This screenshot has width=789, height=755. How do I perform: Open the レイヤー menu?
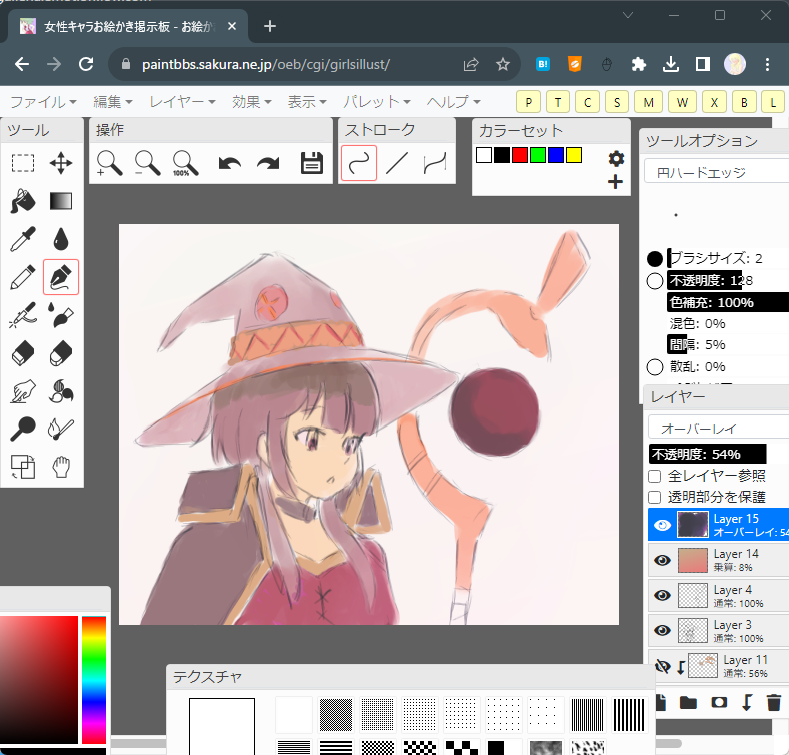coord(182,102)
